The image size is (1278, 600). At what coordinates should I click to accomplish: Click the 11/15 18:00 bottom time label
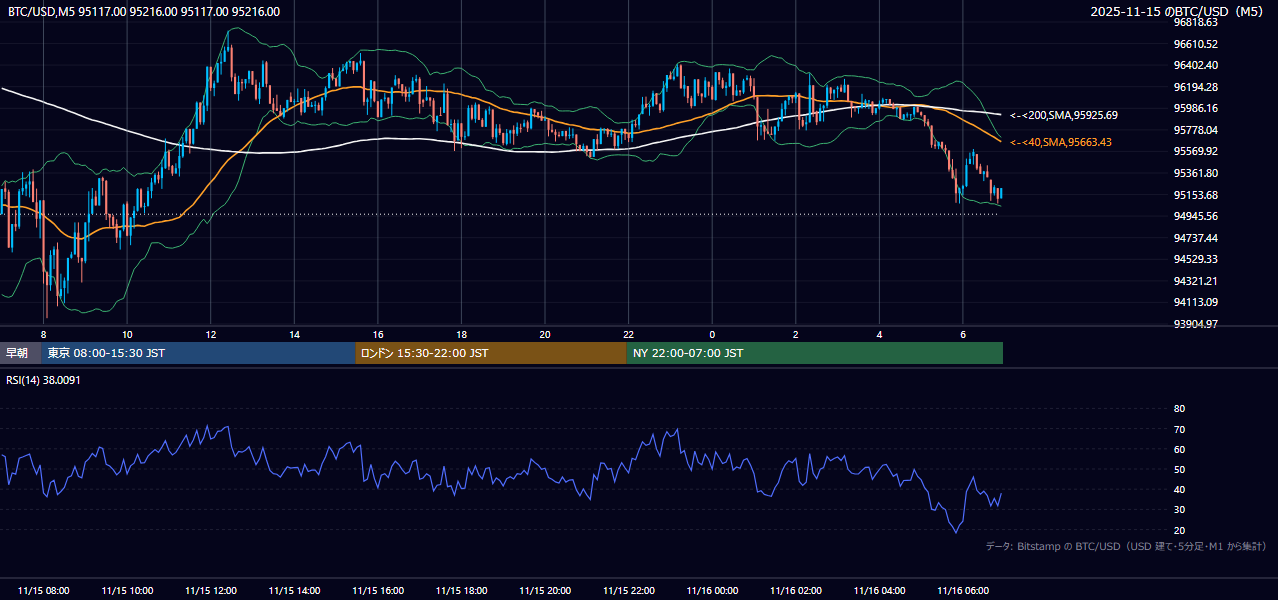point(461,591)
